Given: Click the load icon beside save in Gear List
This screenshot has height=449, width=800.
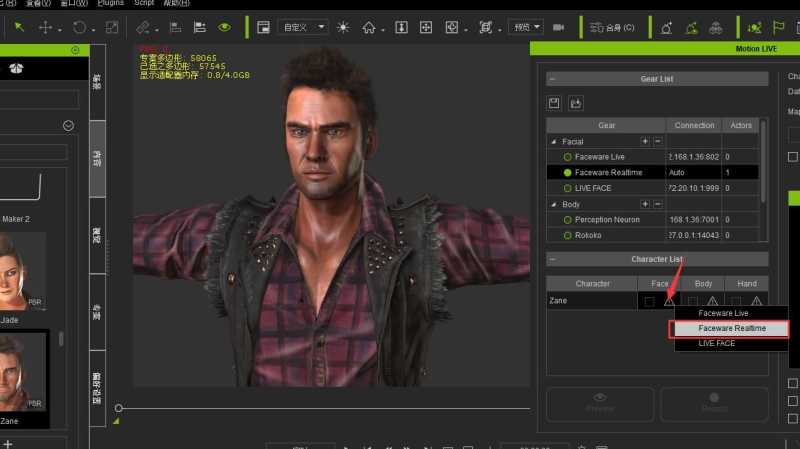Looking at the screenshot, I should [x=576, y=102].
